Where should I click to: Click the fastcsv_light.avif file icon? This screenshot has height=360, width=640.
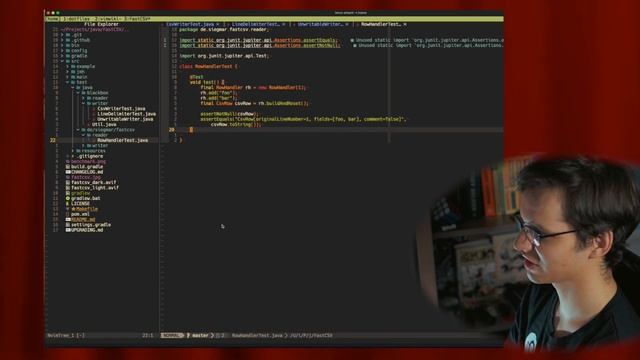[x=68, y=188]
